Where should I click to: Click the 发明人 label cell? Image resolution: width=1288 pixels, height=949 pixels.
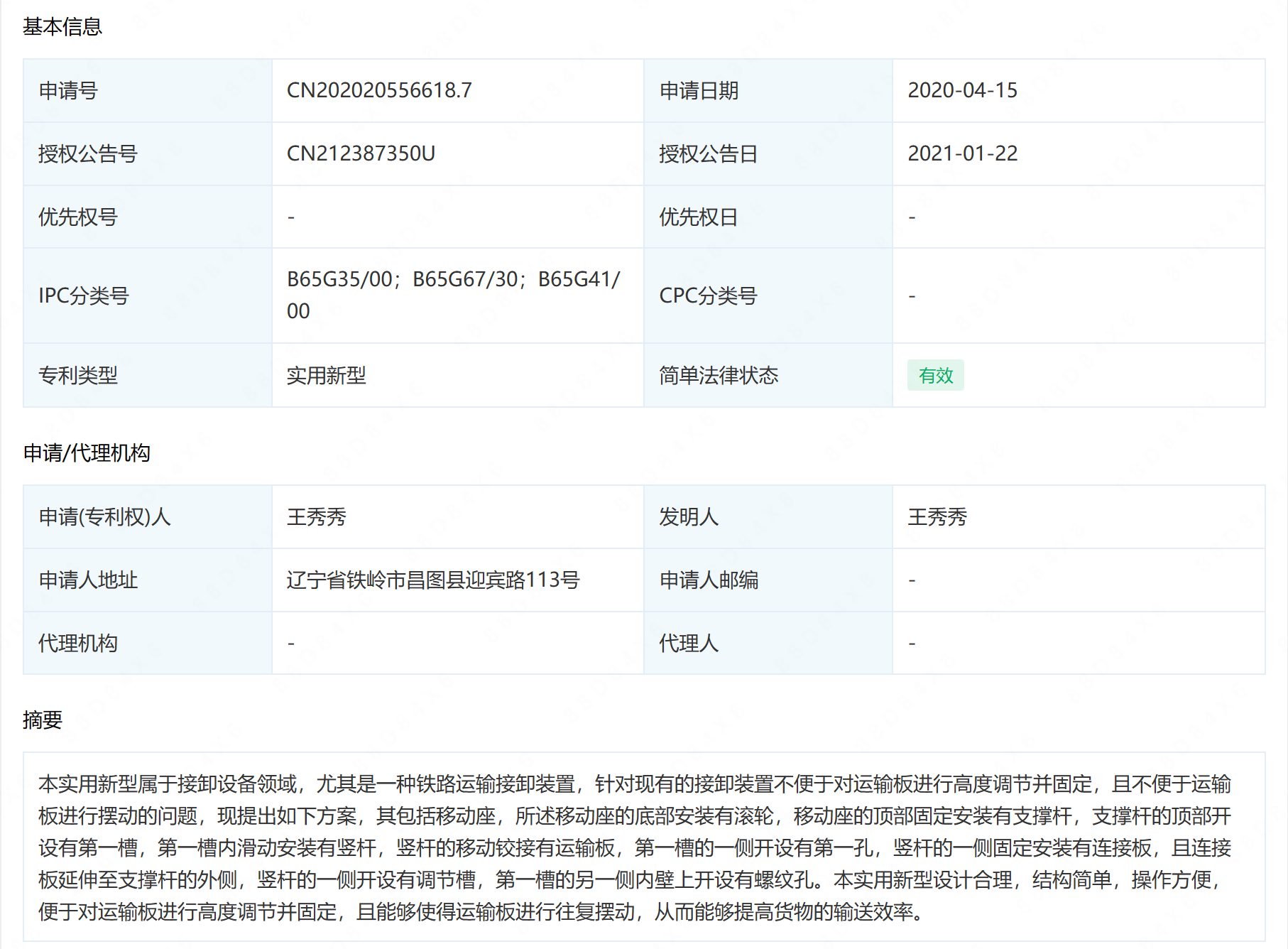click(768, 517)
